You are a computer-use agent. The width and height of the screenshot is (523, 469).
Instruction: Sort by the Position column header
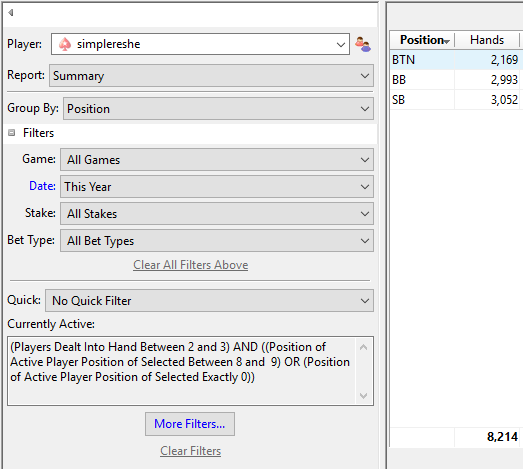tap(422, 40)
